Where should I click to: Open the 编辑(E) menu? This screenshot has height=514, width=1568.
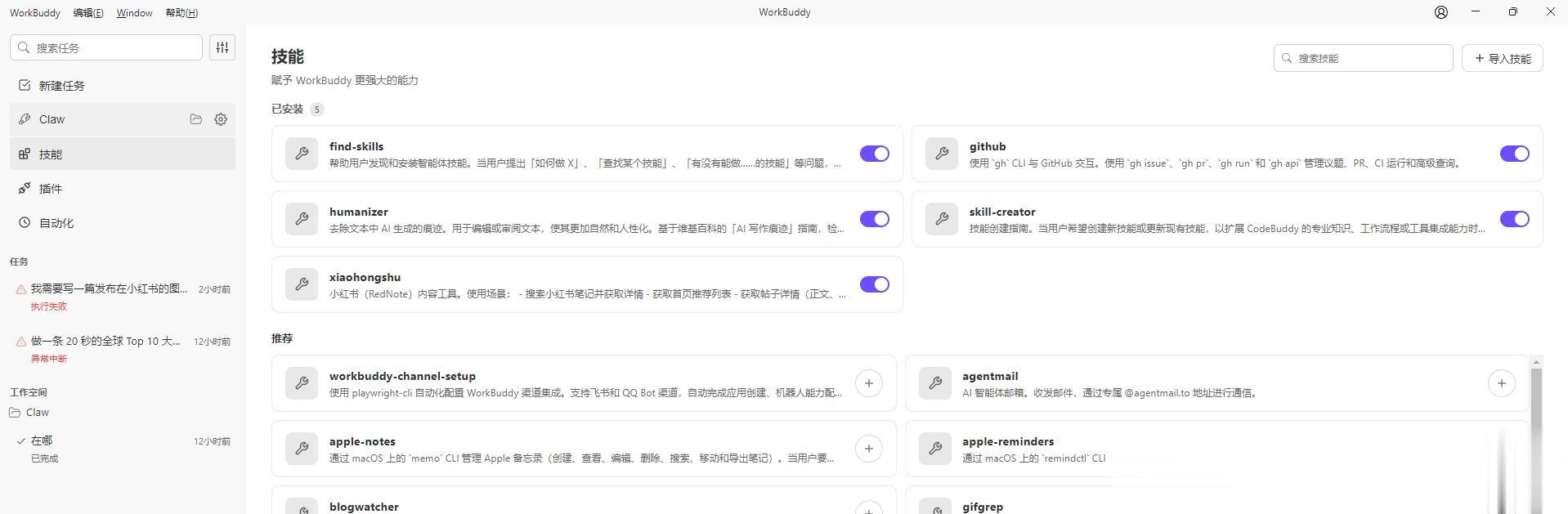click(x=88, y=12)
